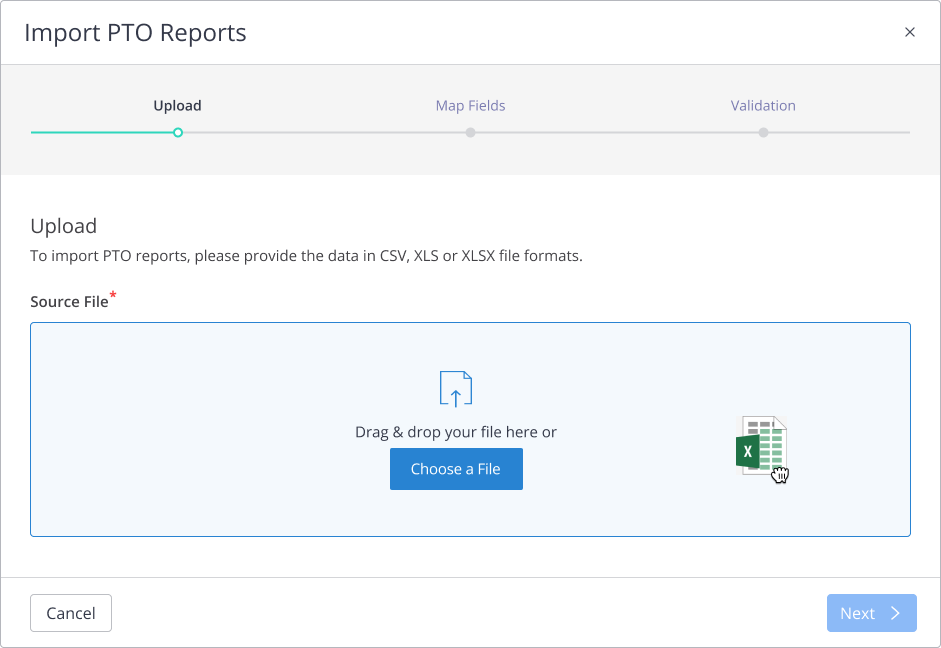Click the Map Fields step dot
941x648 pixels.
tap(470, 132)
